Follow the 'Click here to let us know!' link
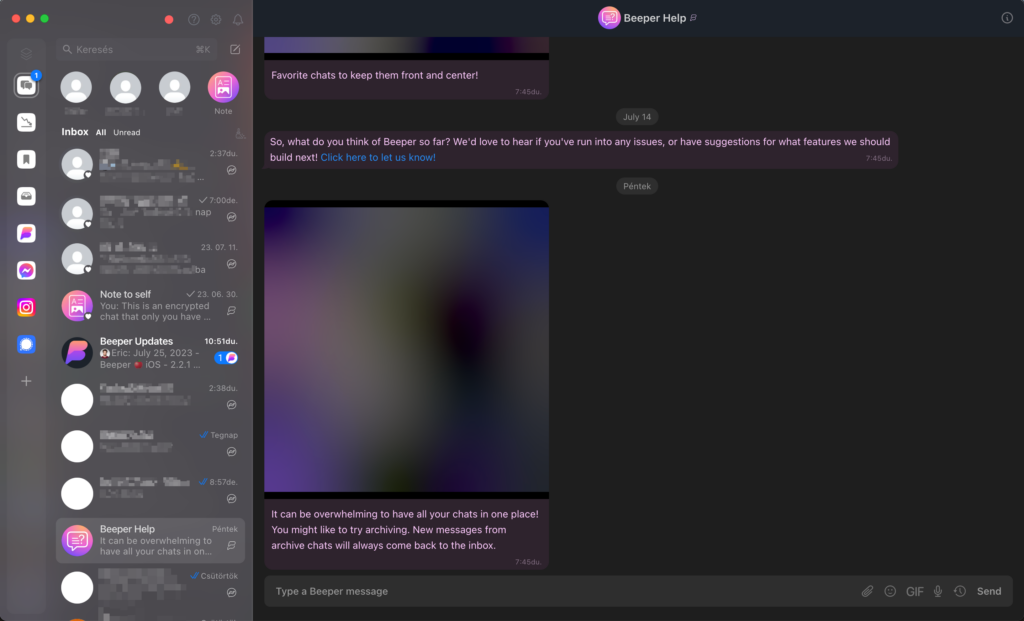Viewport: 1024px width, 621px height. pos(378,157)
